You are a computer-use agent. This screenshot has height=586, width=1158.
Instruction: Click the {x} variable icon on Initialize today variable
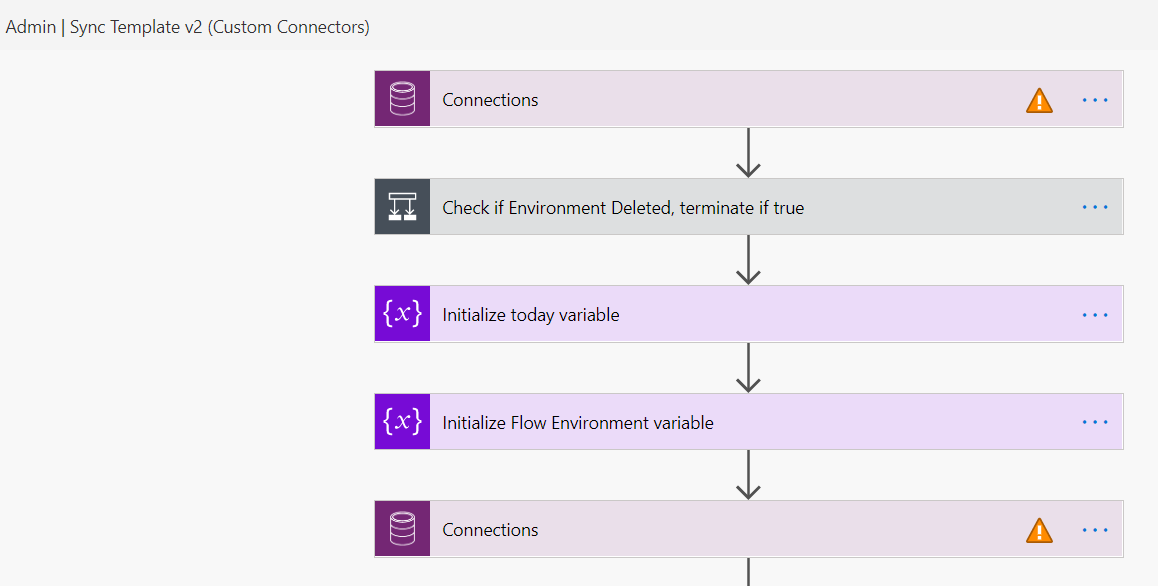click(401, 313)
